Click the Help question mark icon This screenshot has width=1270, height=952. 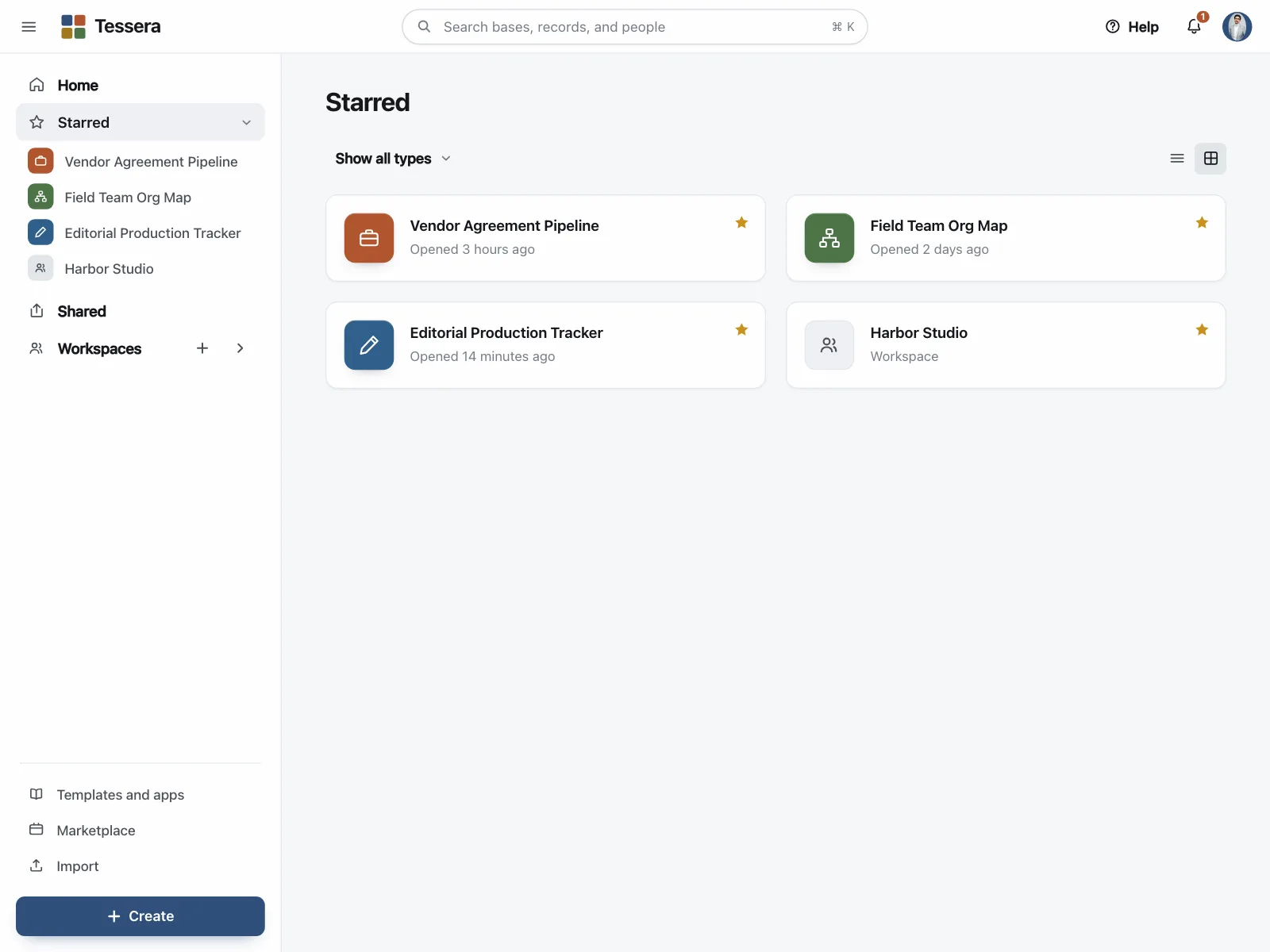pyautogui.click(x=1113, y=27)
